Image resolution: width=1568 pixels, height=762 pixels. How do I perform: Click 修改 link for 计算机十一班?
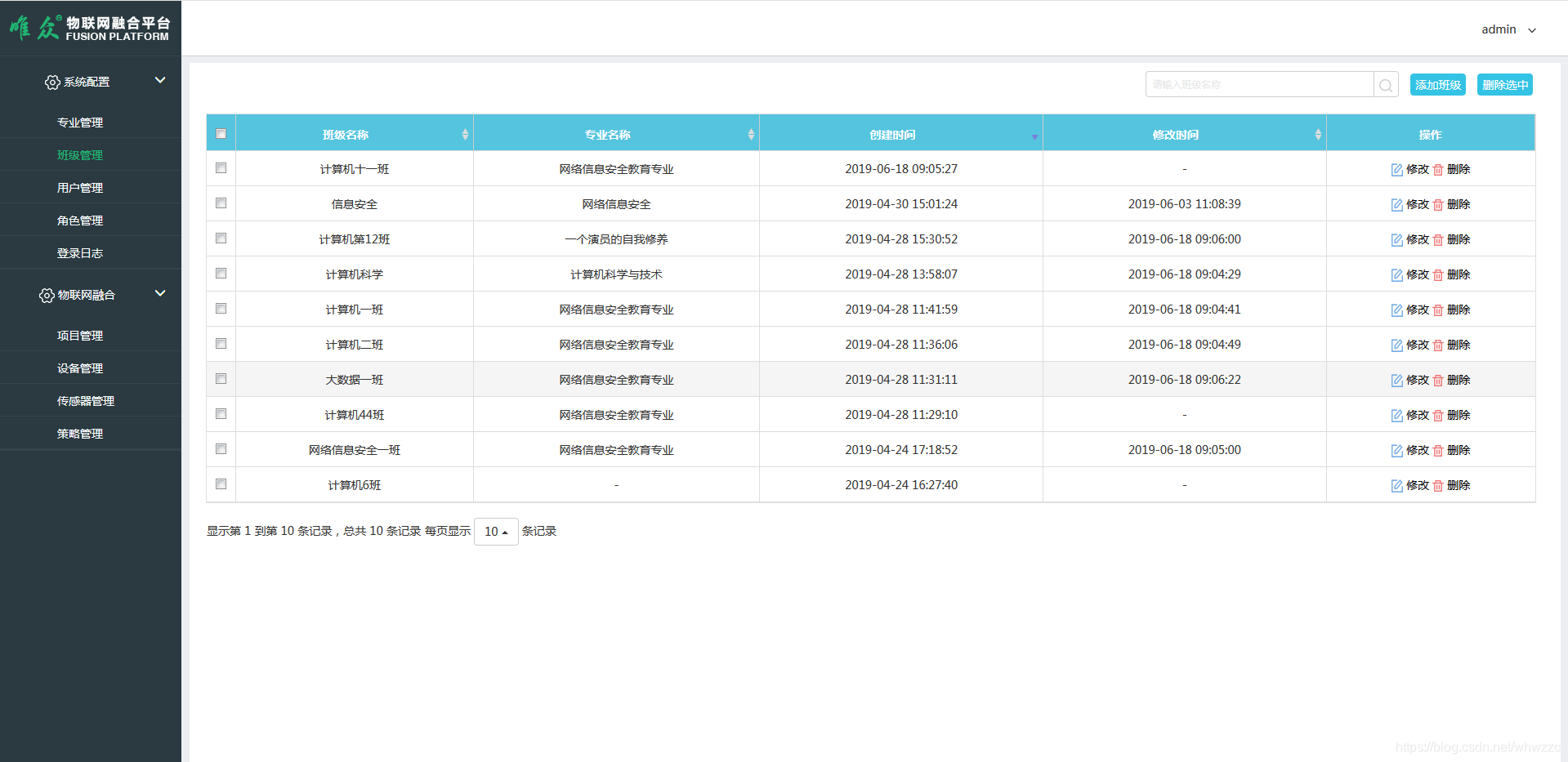click(1418, 170)
